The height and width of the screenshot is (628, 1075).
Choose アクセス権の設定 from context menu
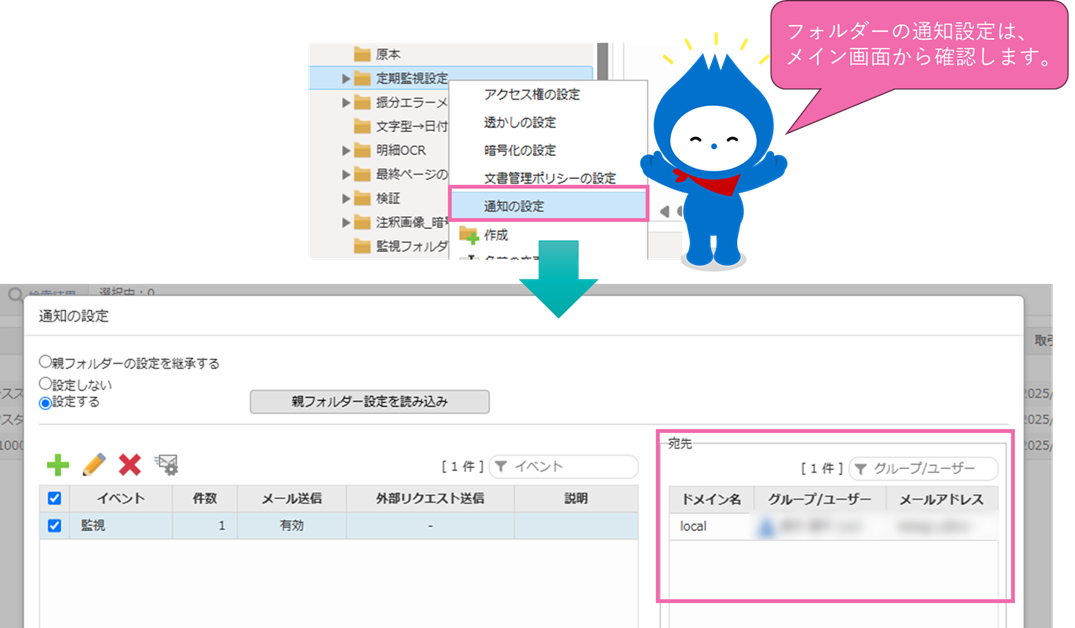(531, 95)
